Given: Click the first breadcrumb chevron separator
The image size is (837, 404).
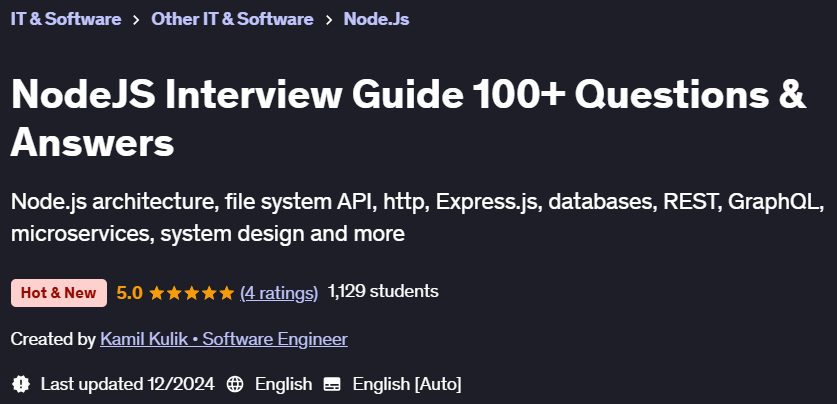Looking at the screenshot, I should [136, 20].
